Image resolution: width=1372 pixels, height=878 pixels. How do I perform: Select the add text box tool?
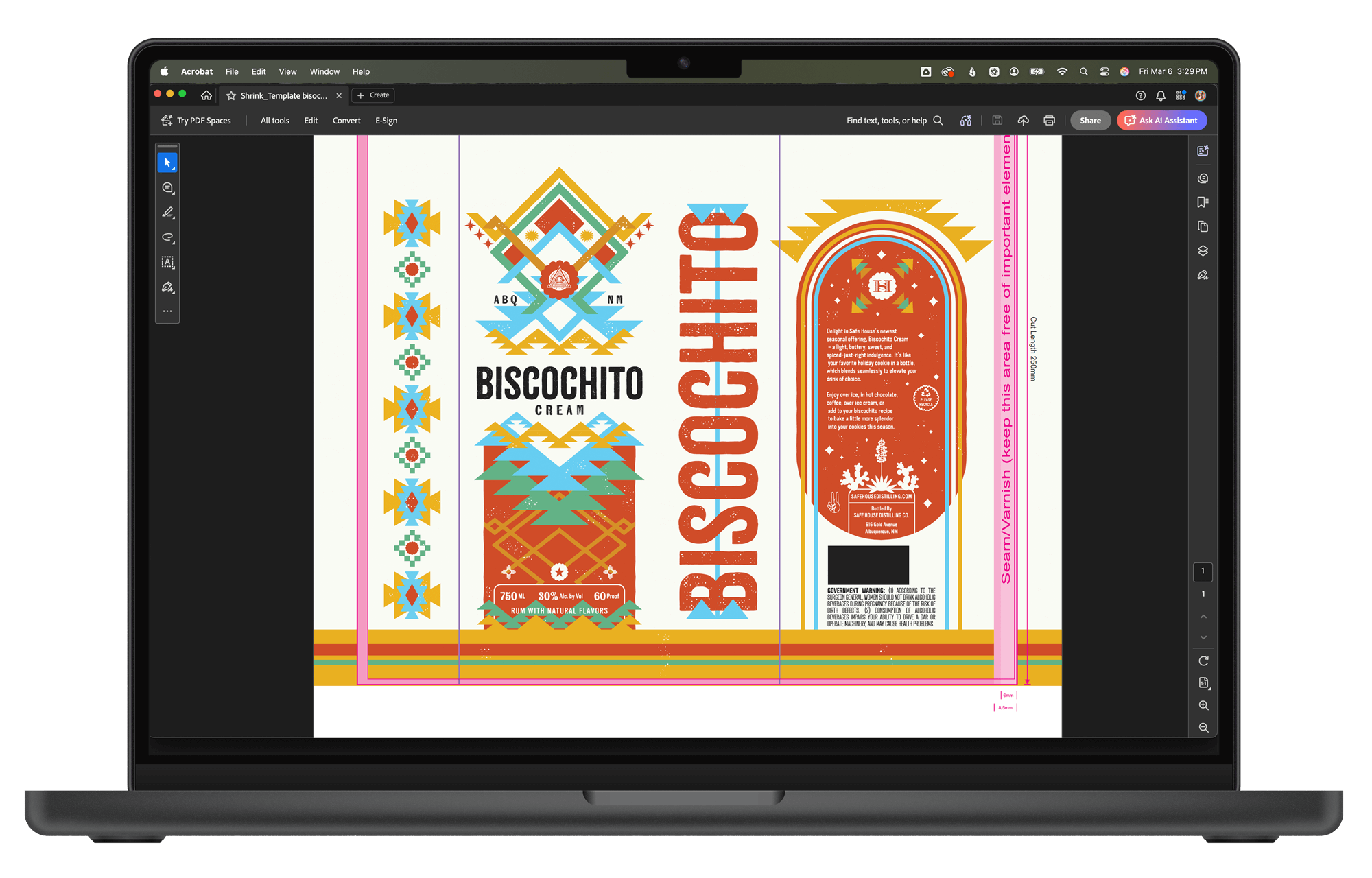[167, 262]
